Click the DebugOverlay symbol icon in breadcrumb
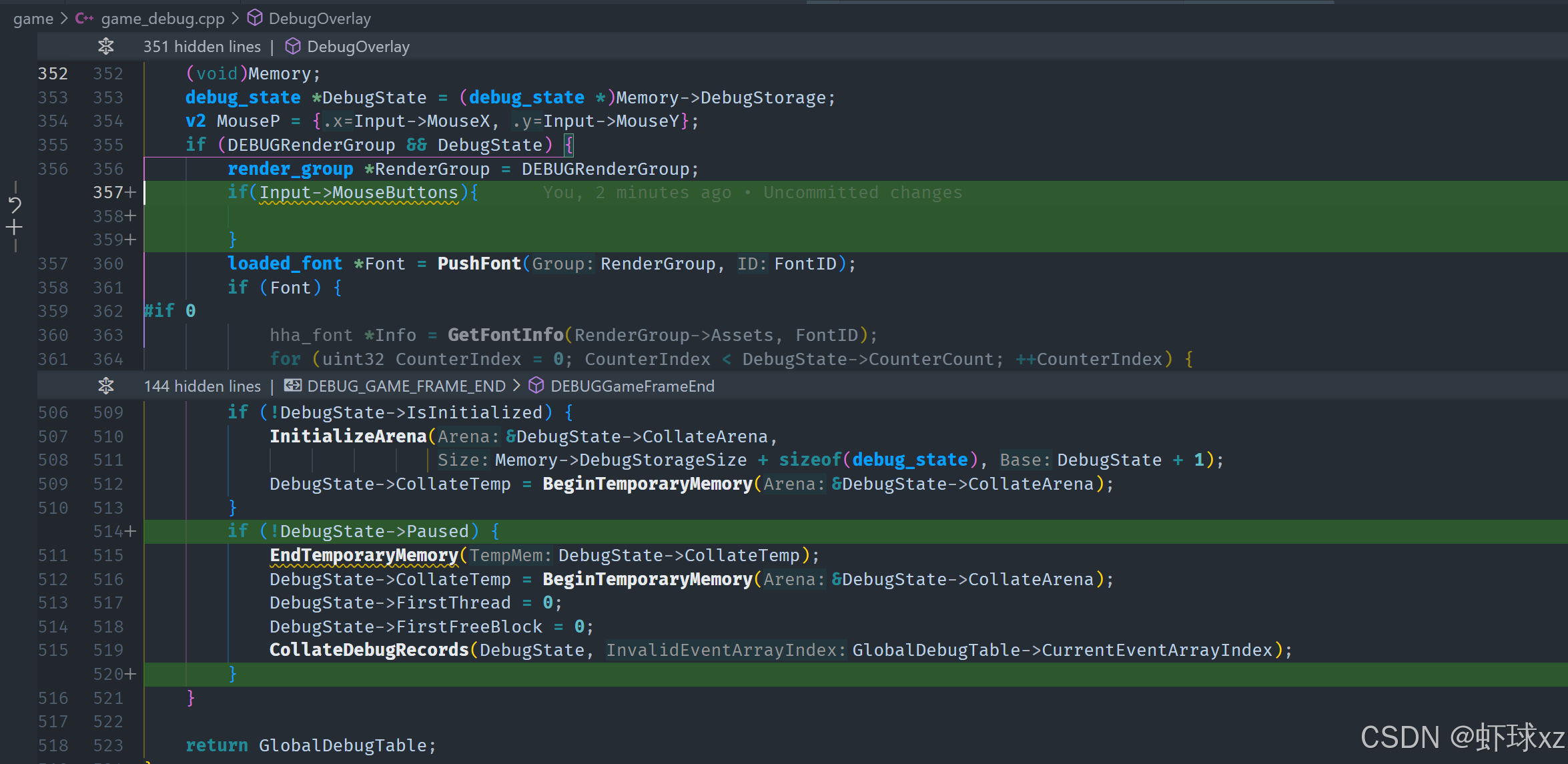Viewport: 1568px width, 764px height. coord(255,18)
